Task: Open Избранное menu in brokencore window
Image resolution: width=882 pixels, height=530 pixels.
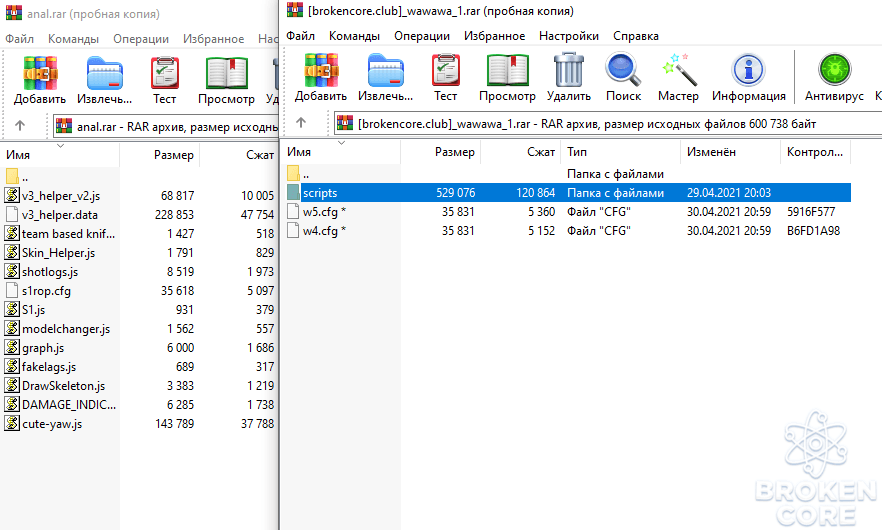Action: [x=494, y=36]
